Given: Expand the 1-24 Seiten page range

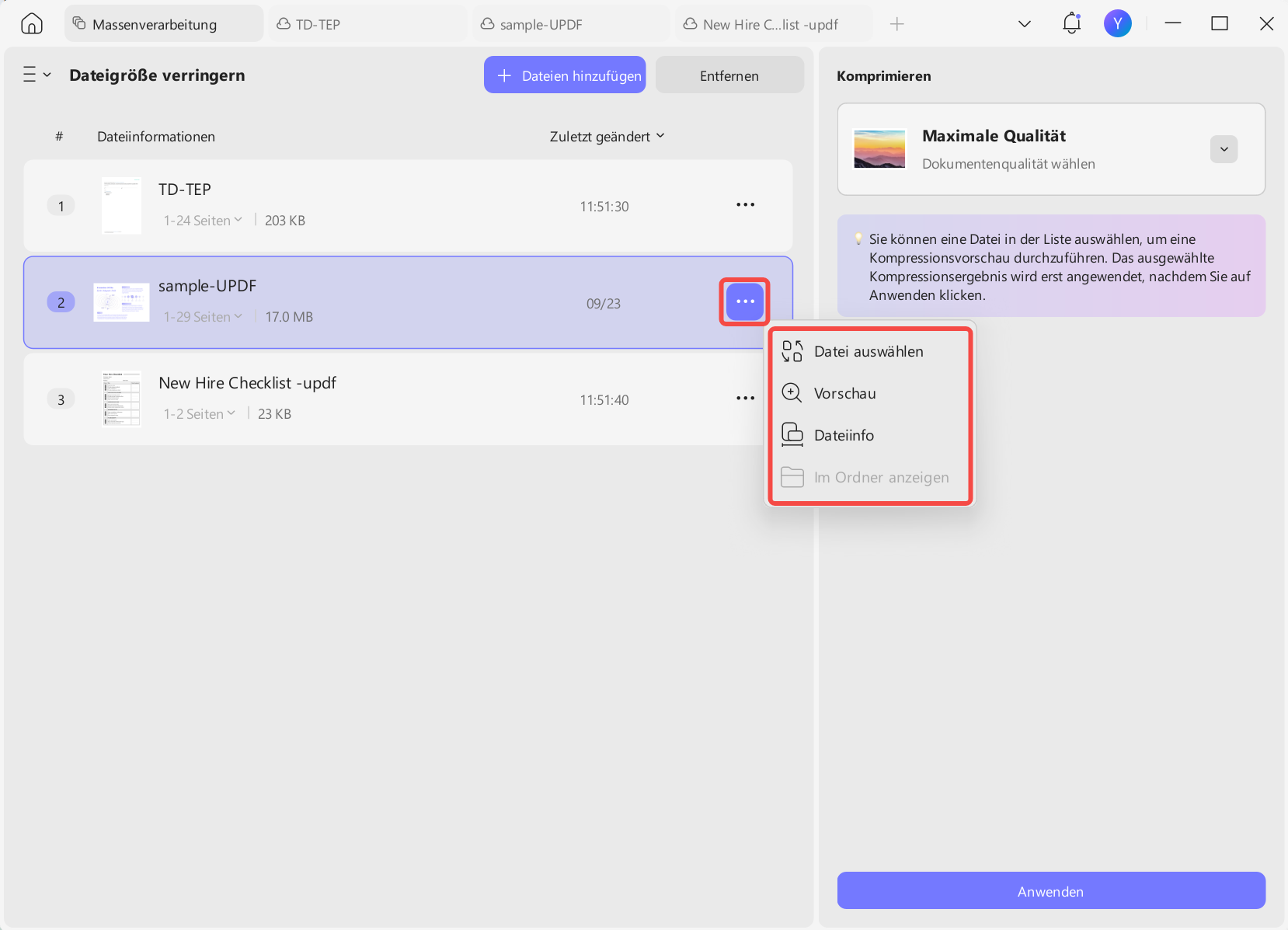Looking at the screenshot, I should pyautogui.click(x=203, y=221).
